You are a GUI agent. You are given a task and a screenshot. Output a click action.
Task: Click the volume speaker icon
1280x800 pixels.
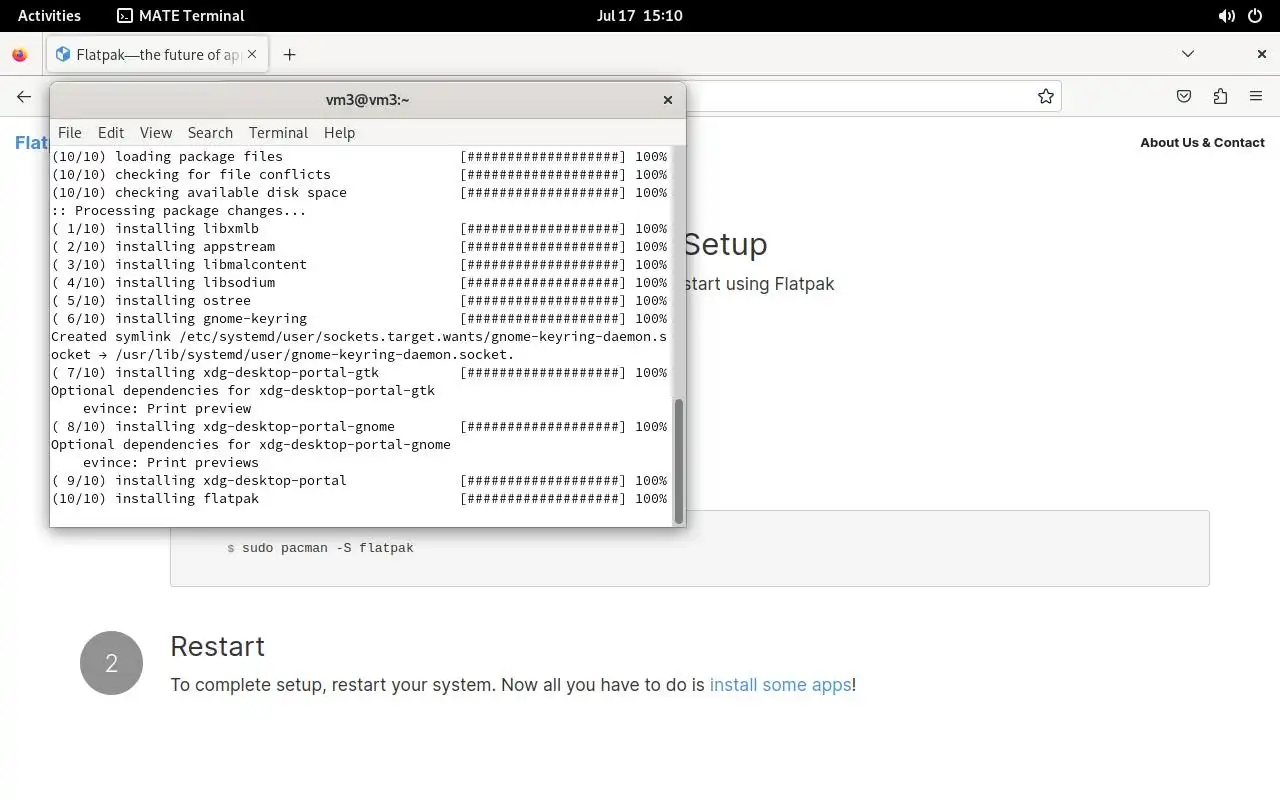pos(1227,15)
